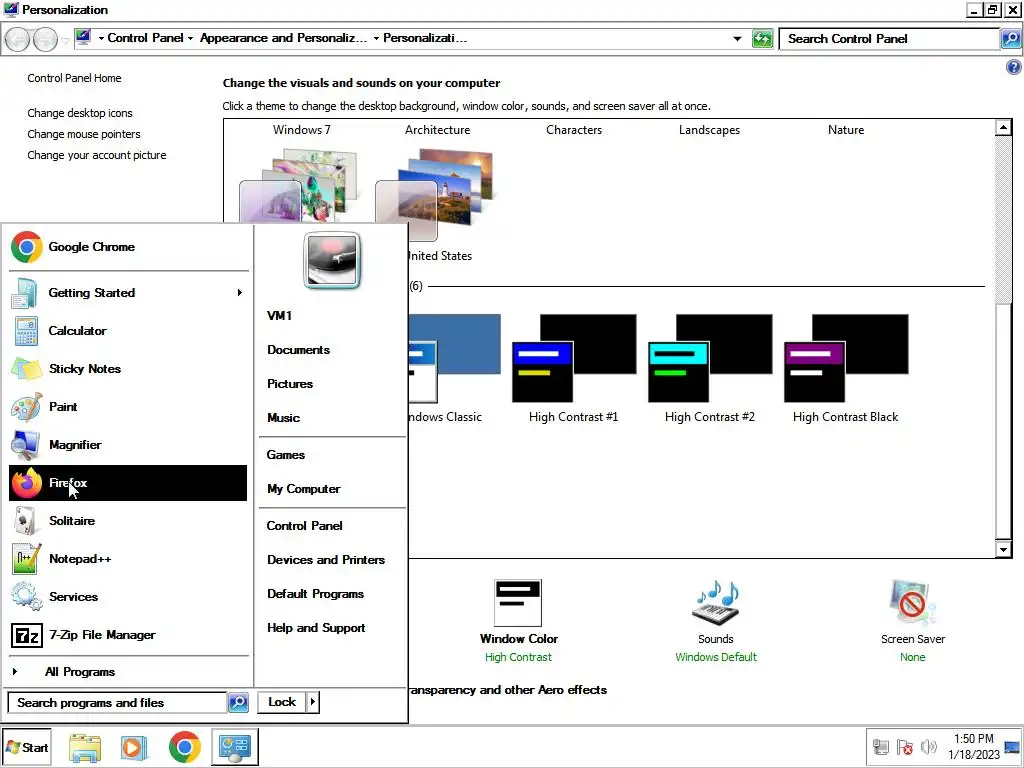The width and height of the screenshot is (1024, 768).
Task: Click theme list scroll up arrow
Action: coord(1004,127)
